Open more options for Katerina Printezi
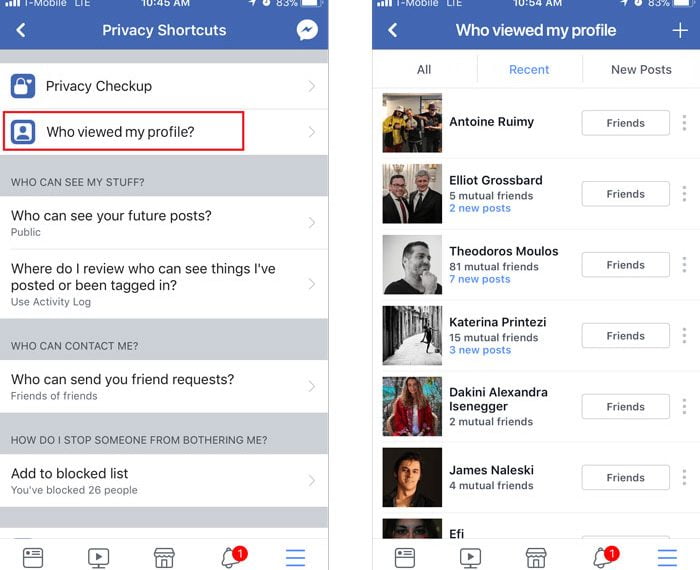 point(684,336)
